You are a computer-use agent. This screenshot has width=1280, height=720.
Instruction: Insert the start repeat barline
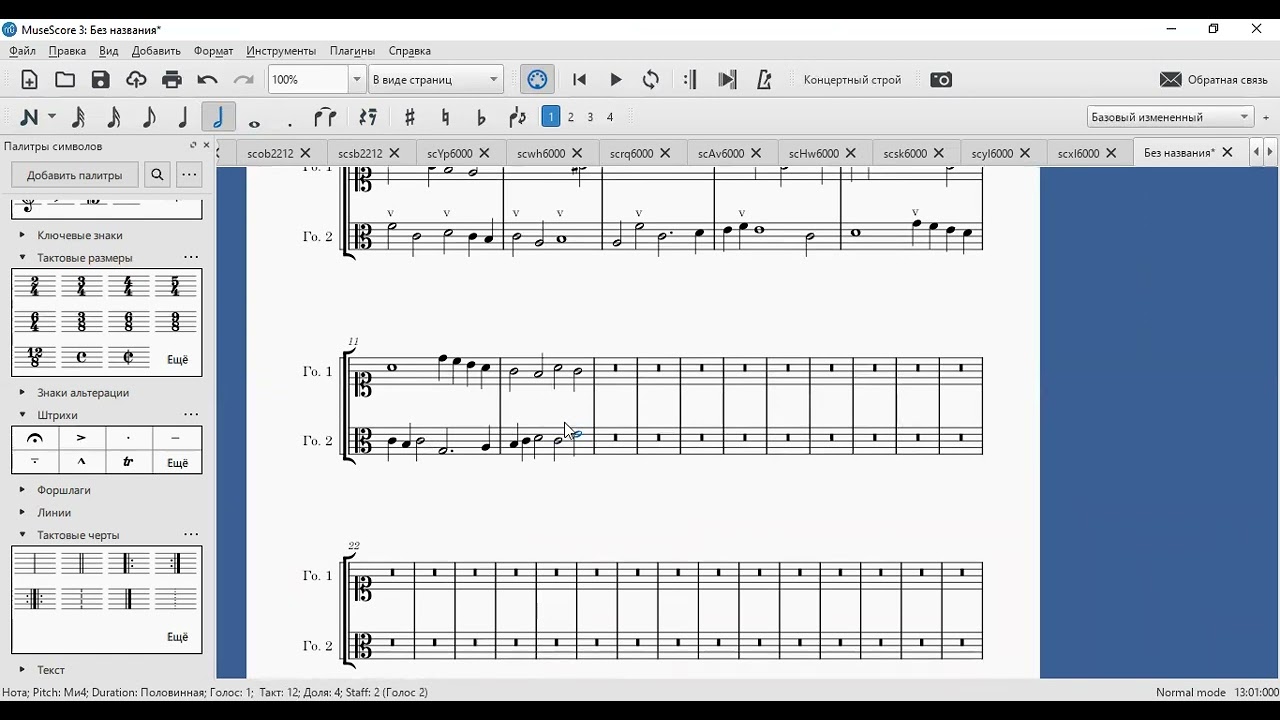coord(129,564)
